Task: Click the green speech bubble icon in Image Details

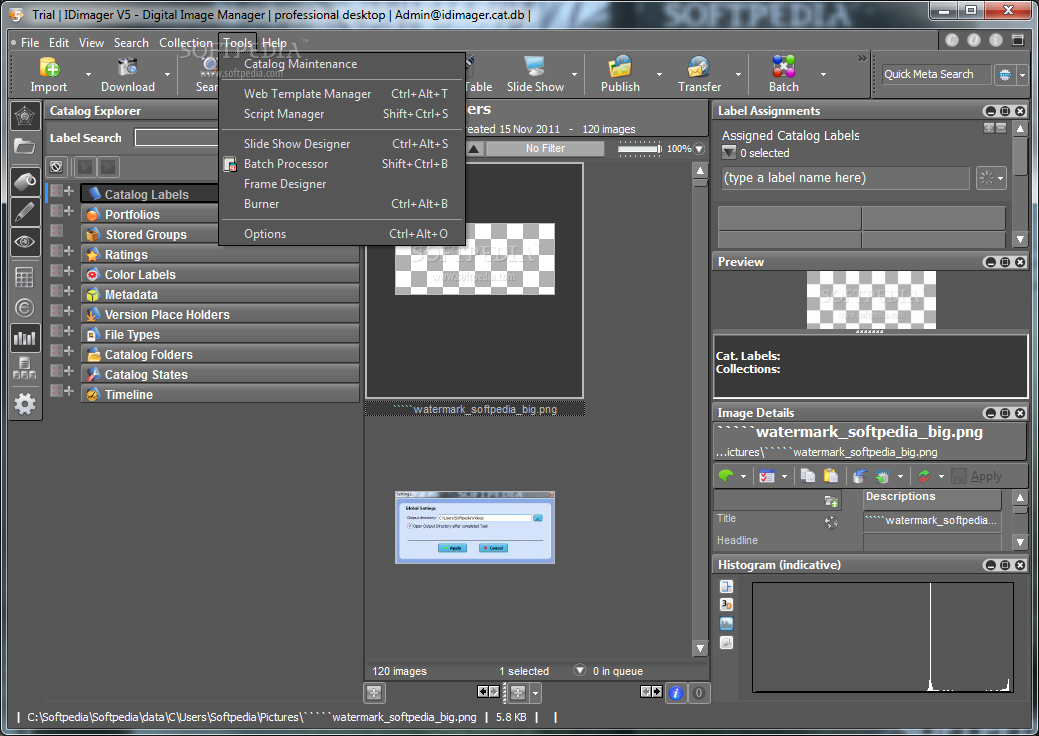Action: (726, 476)
